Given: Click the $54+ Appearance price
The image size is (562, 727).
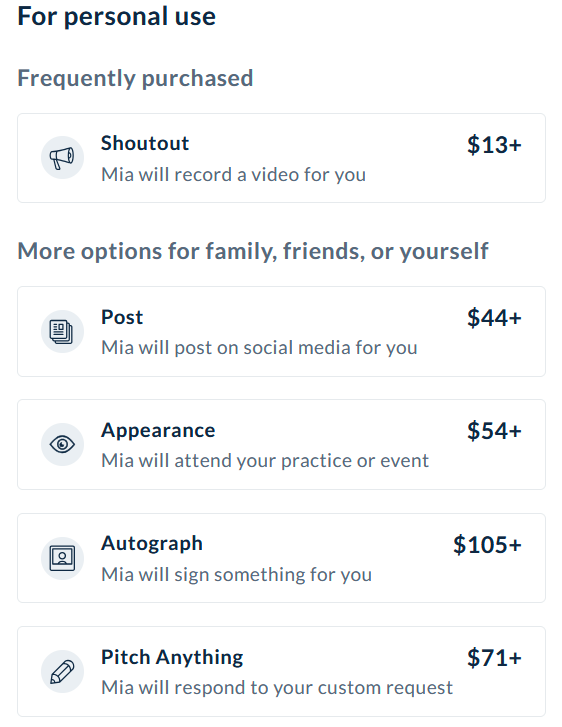Looking at the screenshot, I should point(494,431).
